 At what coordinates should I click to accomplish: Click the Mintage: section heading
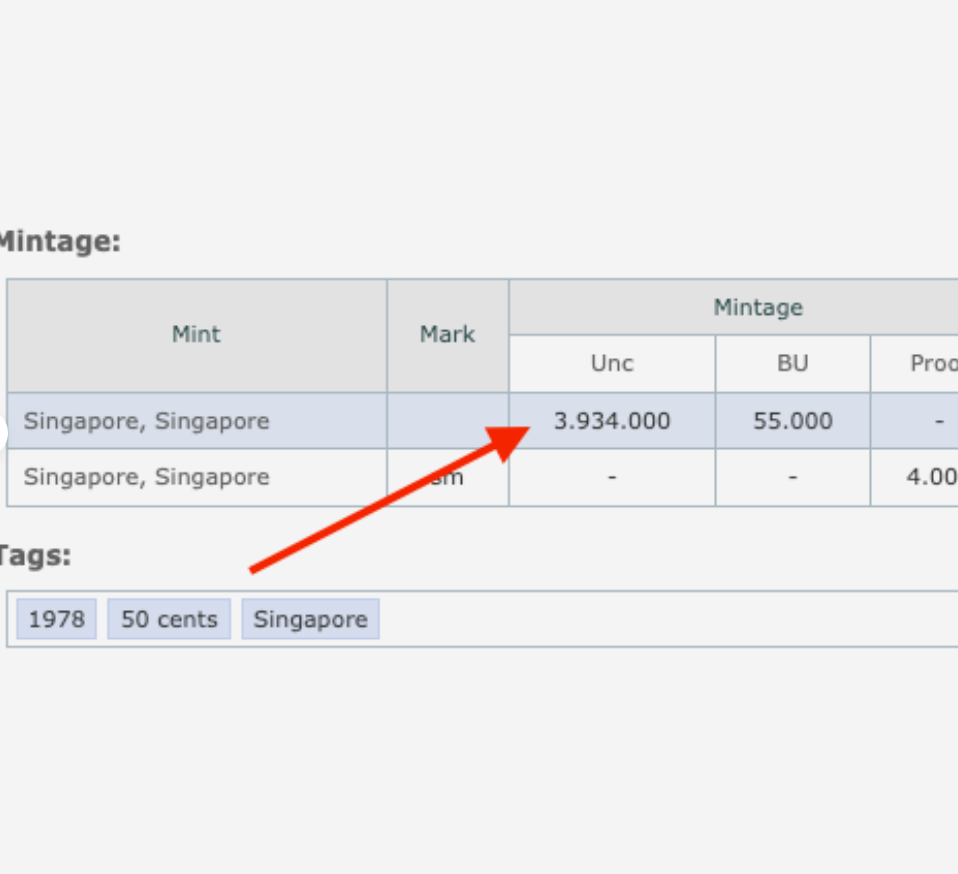point(58,242)
